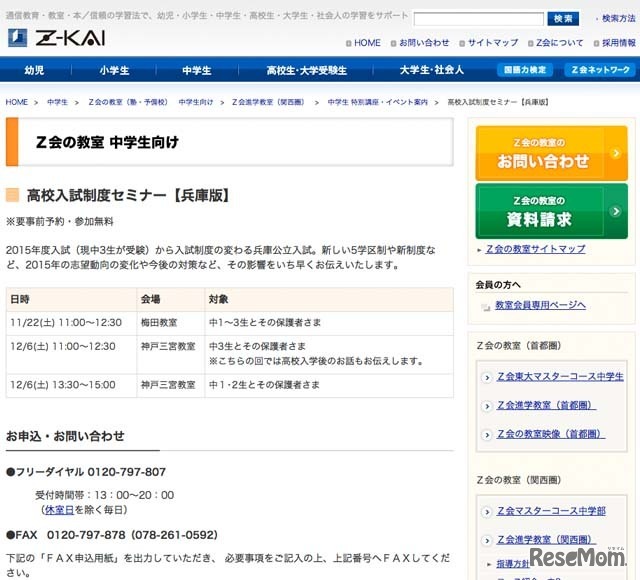Click 中学生向け breadcrumb link
Screen dimensions: 640x580
[196, 102]
